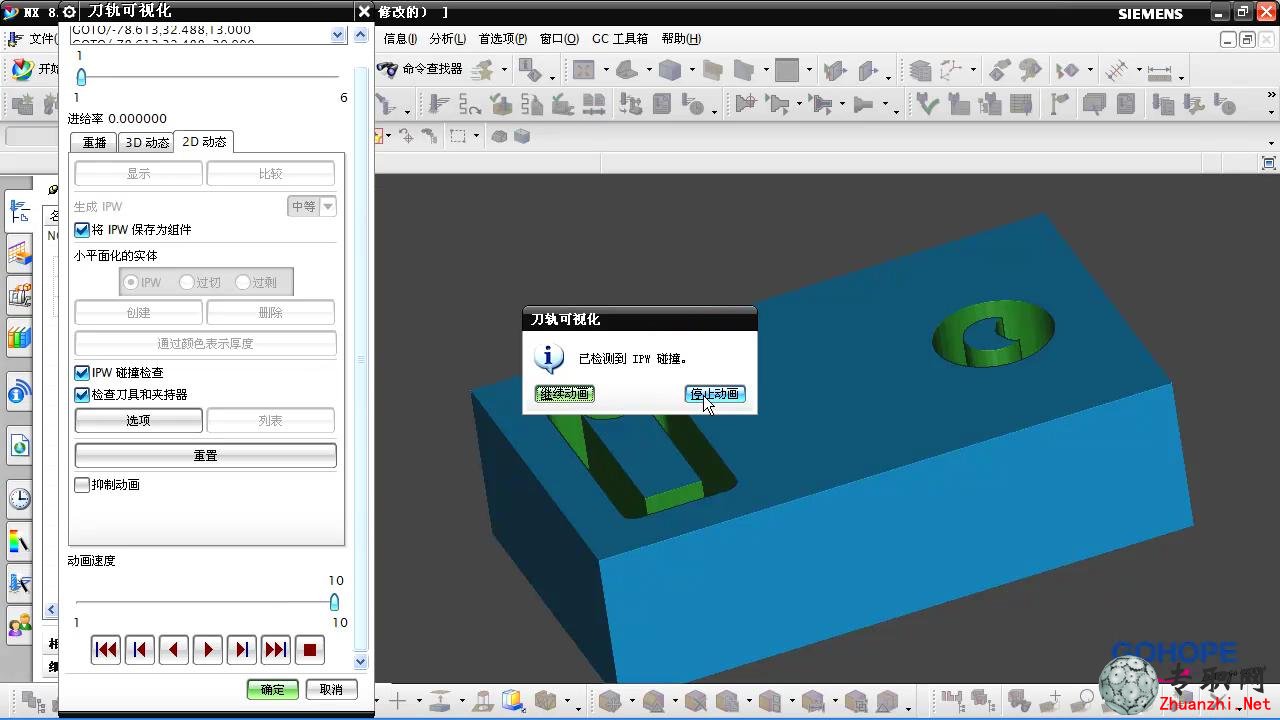Open the 帮助(H) menu

coord(681,39)
